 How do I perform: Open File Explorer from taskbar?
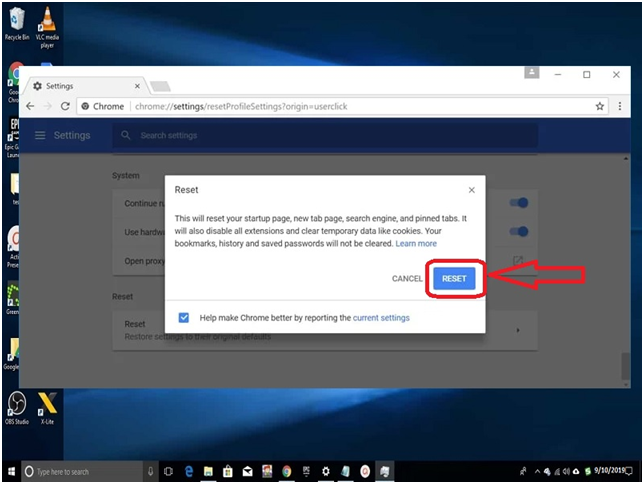(208, 471)
